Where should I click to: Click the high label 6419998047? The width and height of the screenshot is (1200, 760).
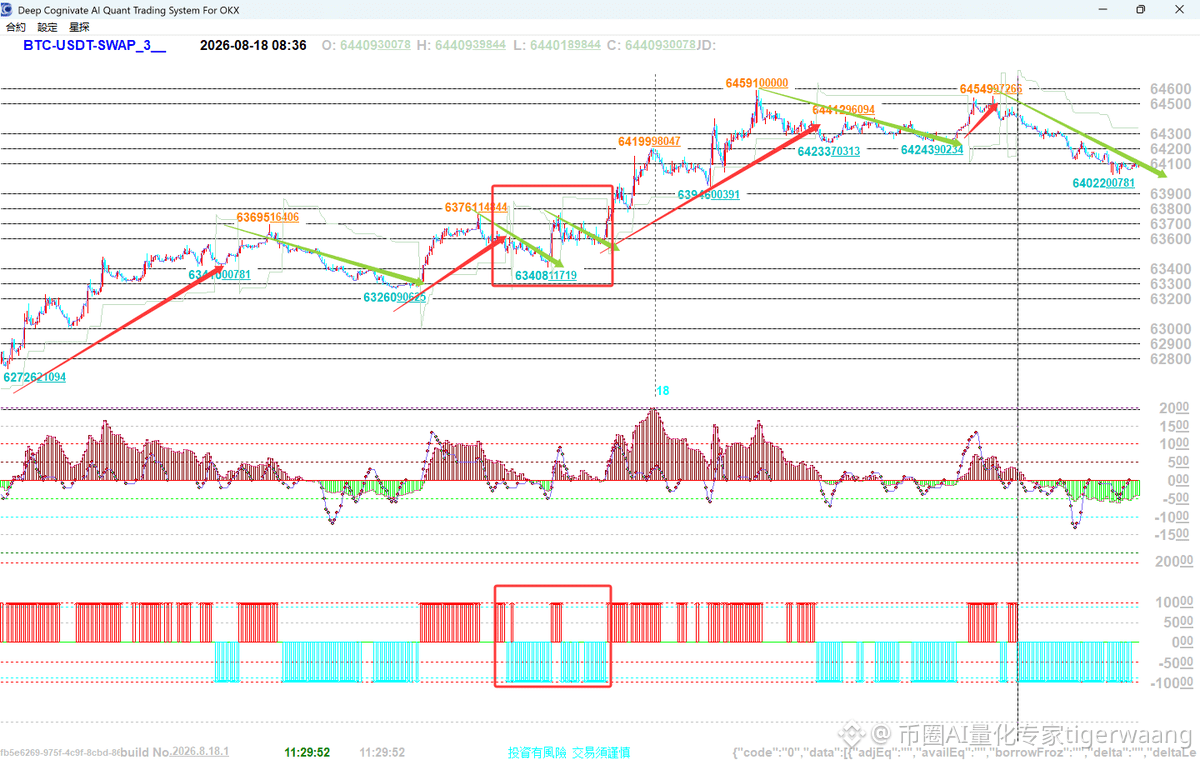tap(649, 142)
